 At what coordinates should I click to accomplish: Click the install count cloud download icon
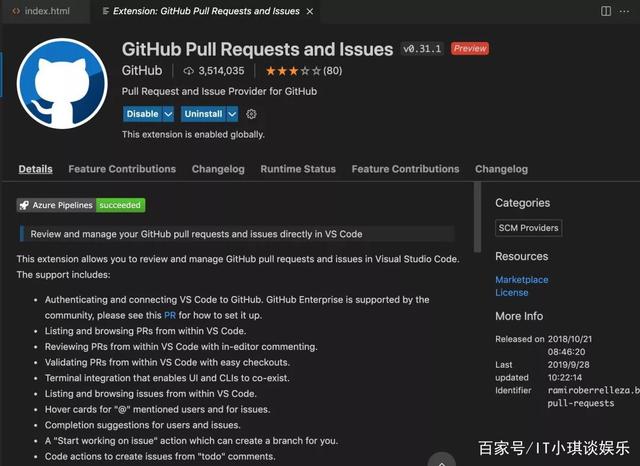(189, 71)
